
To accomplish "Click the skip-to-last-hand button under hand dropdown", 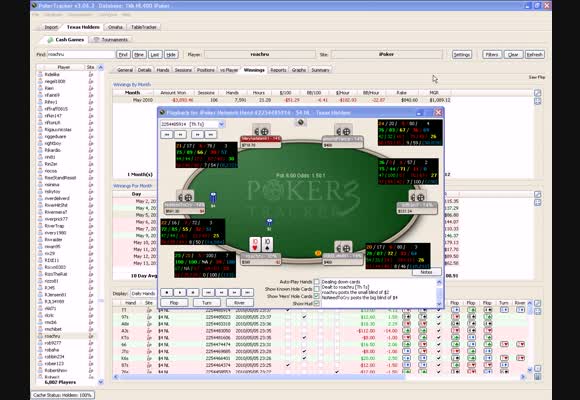I will click(211, 134).
